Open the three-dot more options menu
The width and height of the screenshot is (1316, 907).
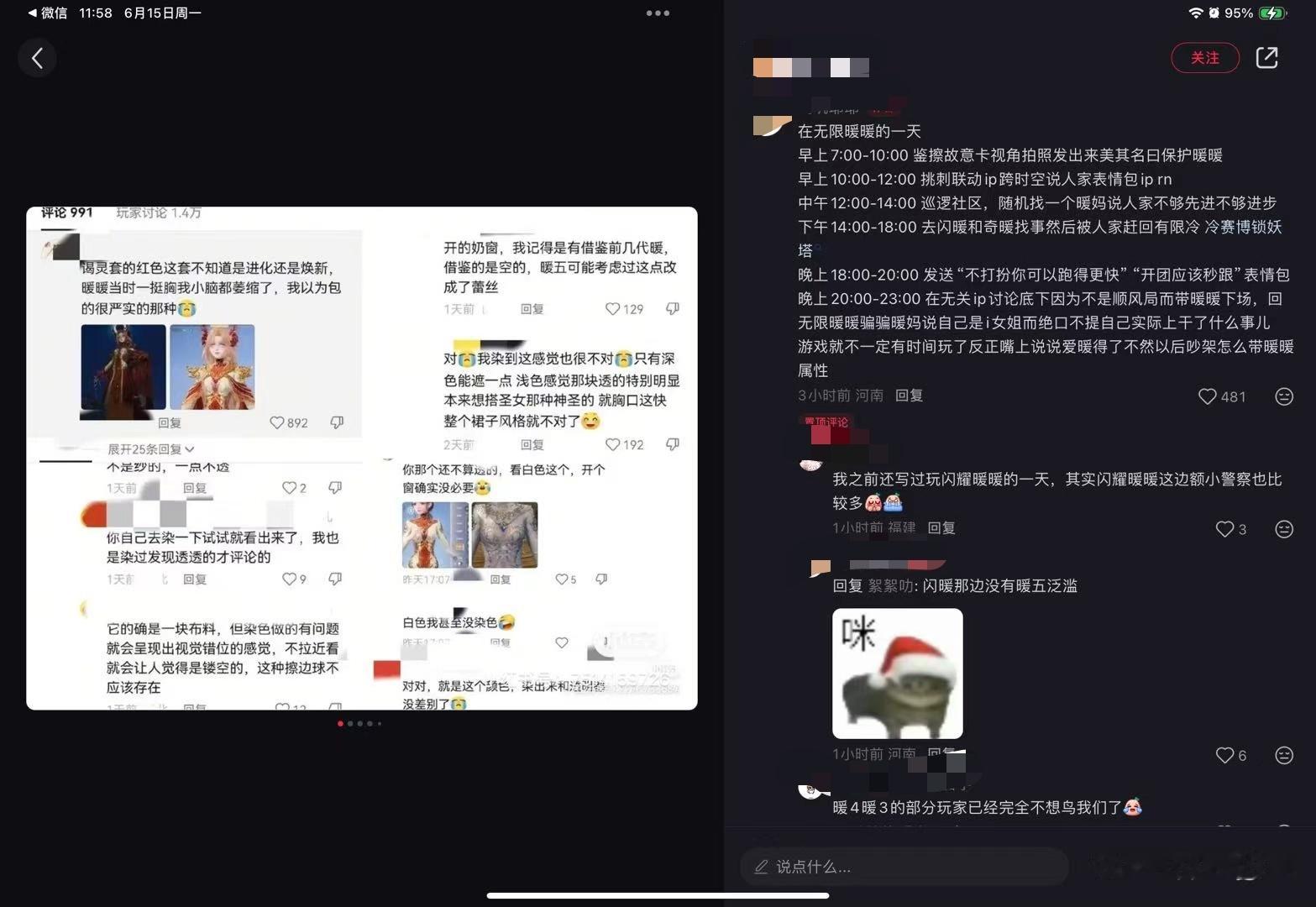point(658,13)
